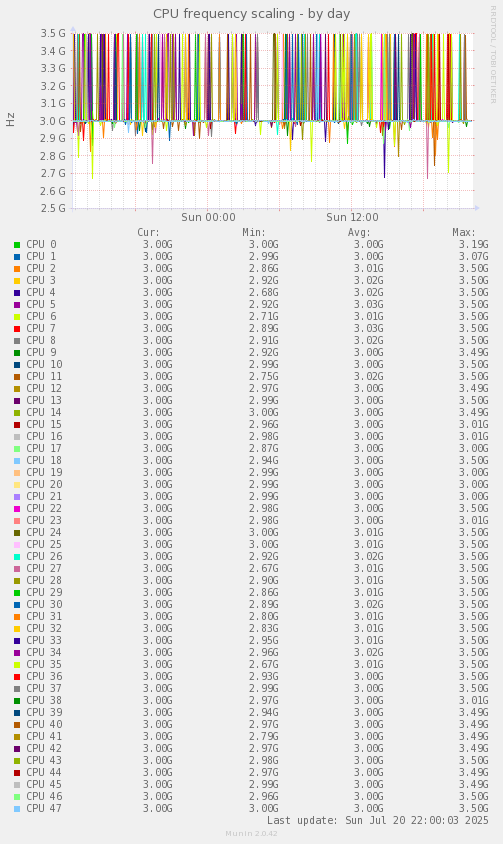Click CPU 5 avg value 3.03G
This screenshot has height=844, width=503.
(x=369, y=305)
